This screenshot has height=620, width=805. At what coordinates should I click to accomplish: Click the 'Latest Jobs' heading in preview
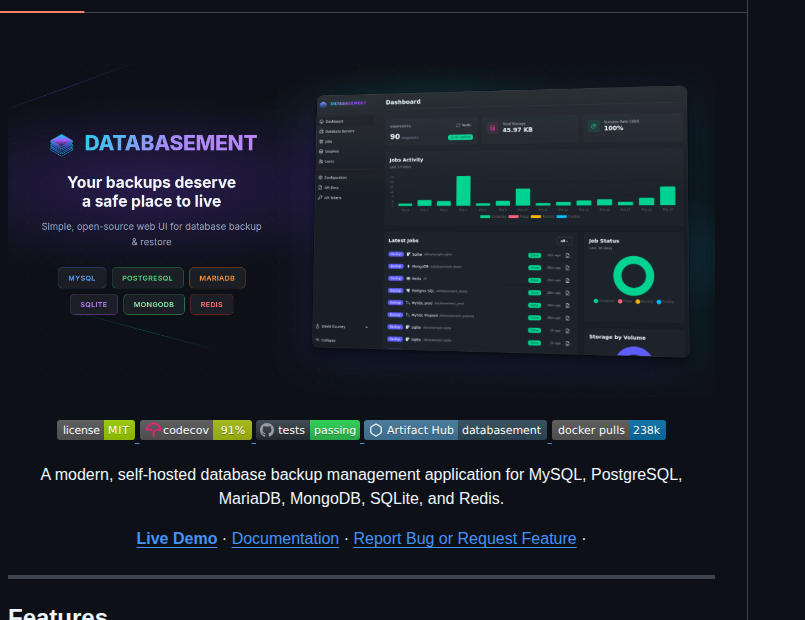pos(404,240)
